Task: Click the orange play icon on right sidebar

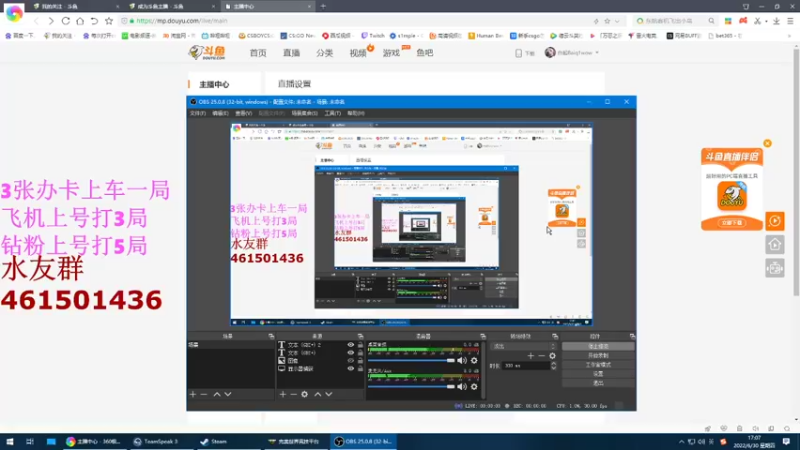Action: [775, 221]
